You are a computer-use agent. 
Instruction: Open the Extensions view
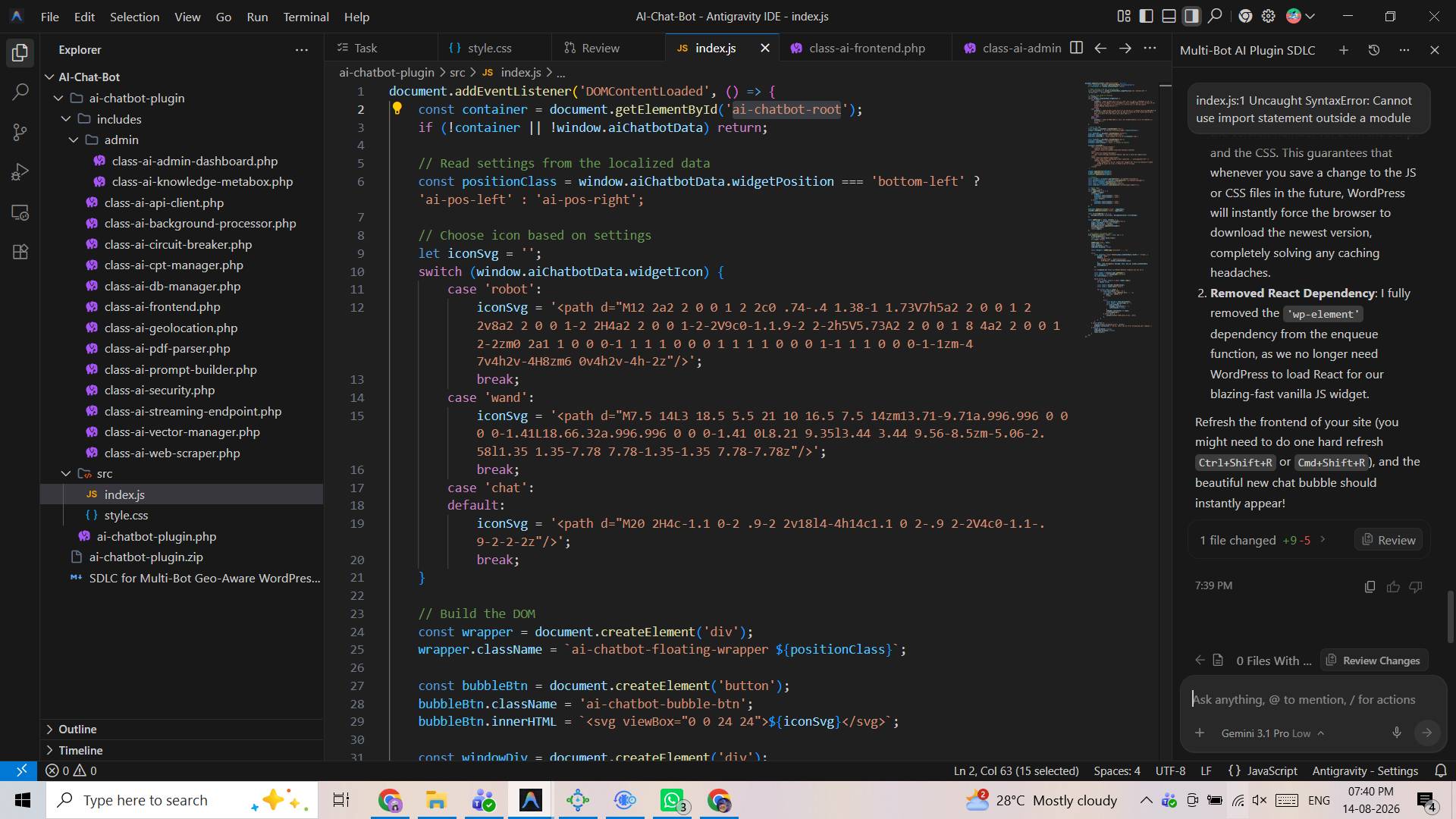click(x=20, y=252)
